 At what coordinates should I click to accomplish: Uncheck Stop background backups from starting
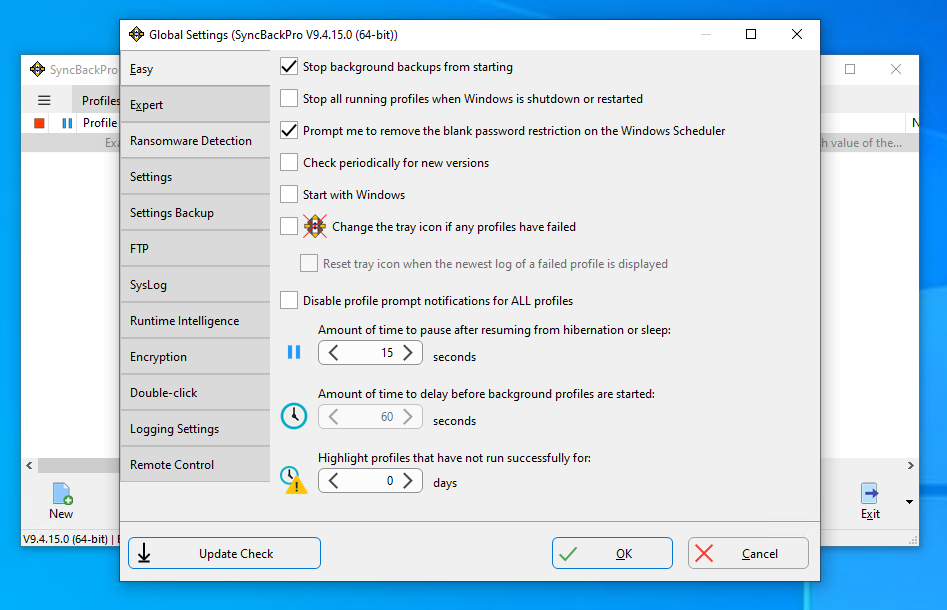point(289,66)
